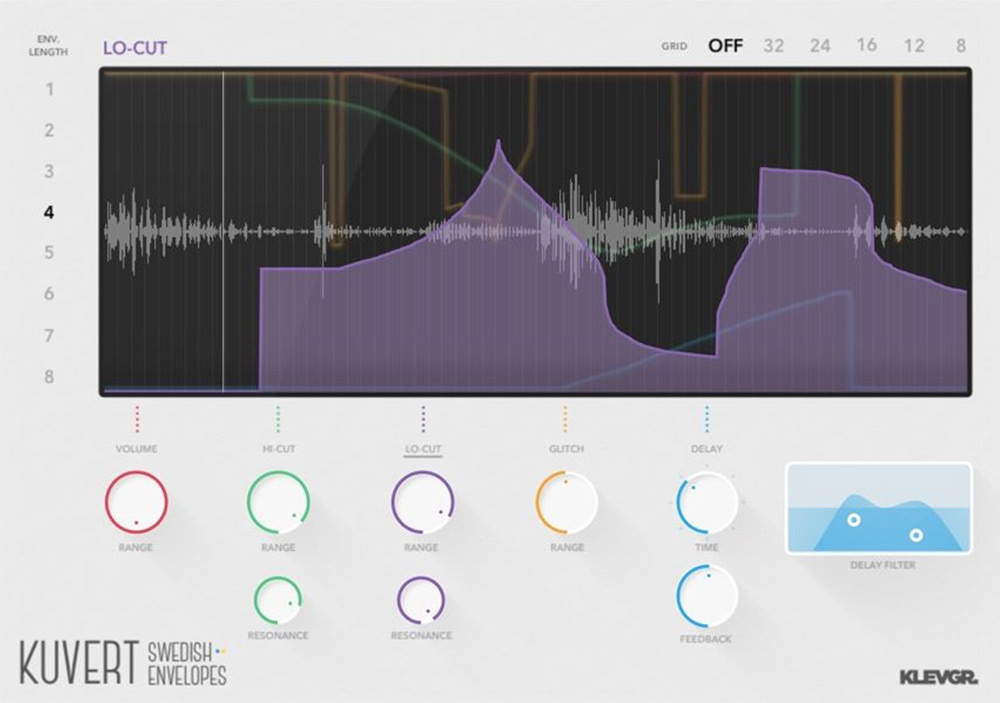This screenshot has height=703, width=1000.
Task: Select the Glitch envelope via its dotted selector
Action: [x=566, y=415]
